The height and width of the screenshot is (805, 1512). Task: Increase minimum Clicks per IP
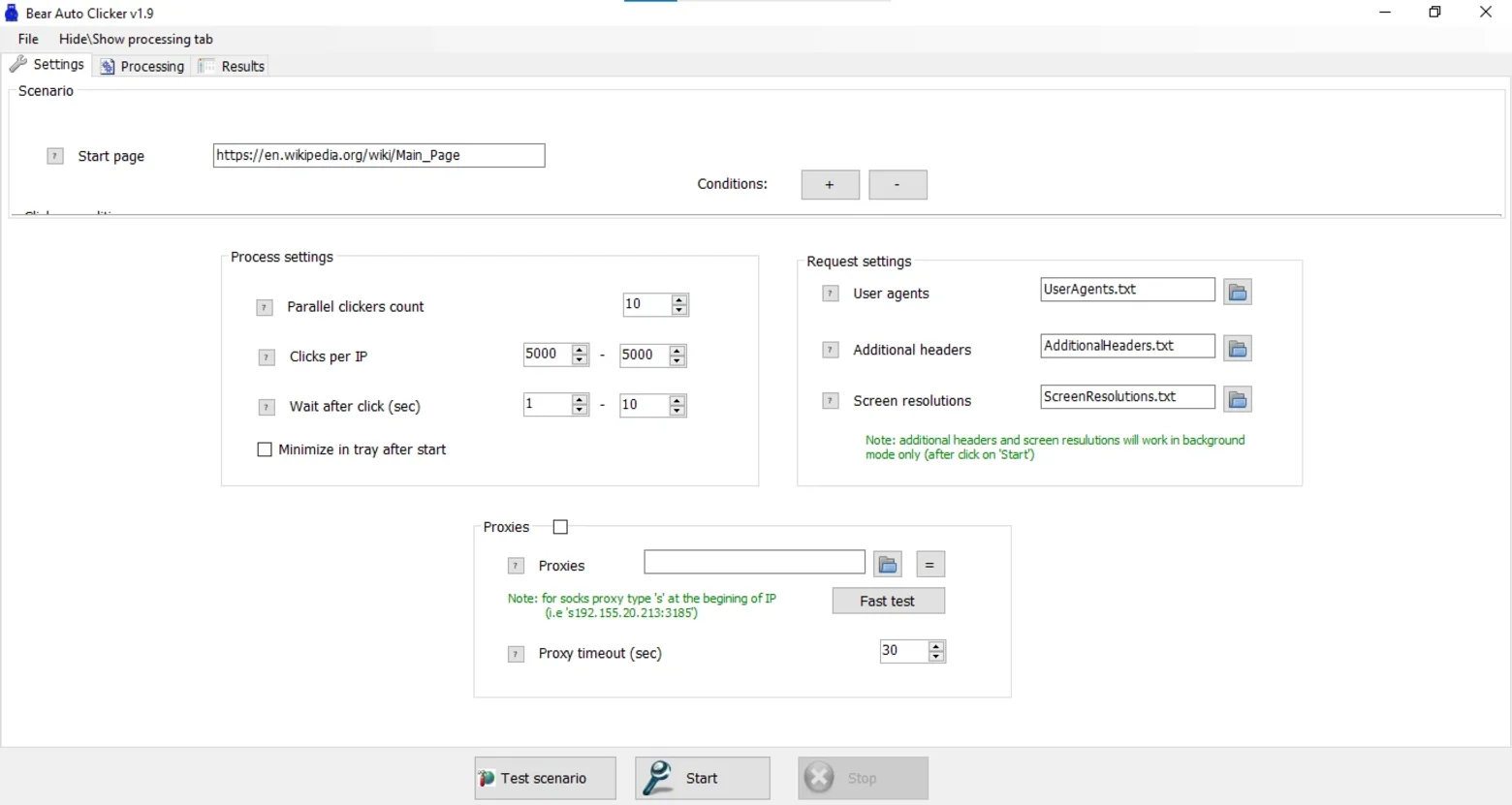pos(580,350)
